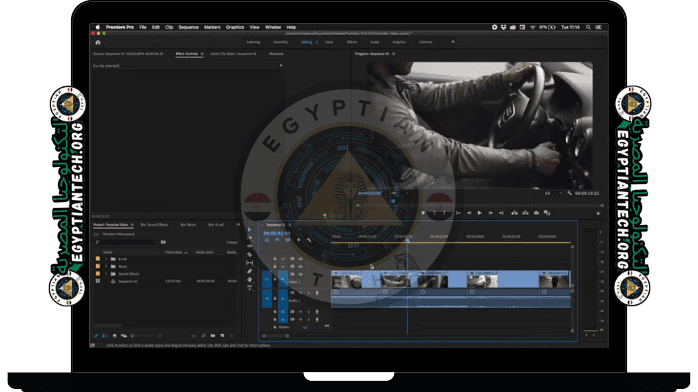Select the Selection arrow tool

(x=250, y=230)
